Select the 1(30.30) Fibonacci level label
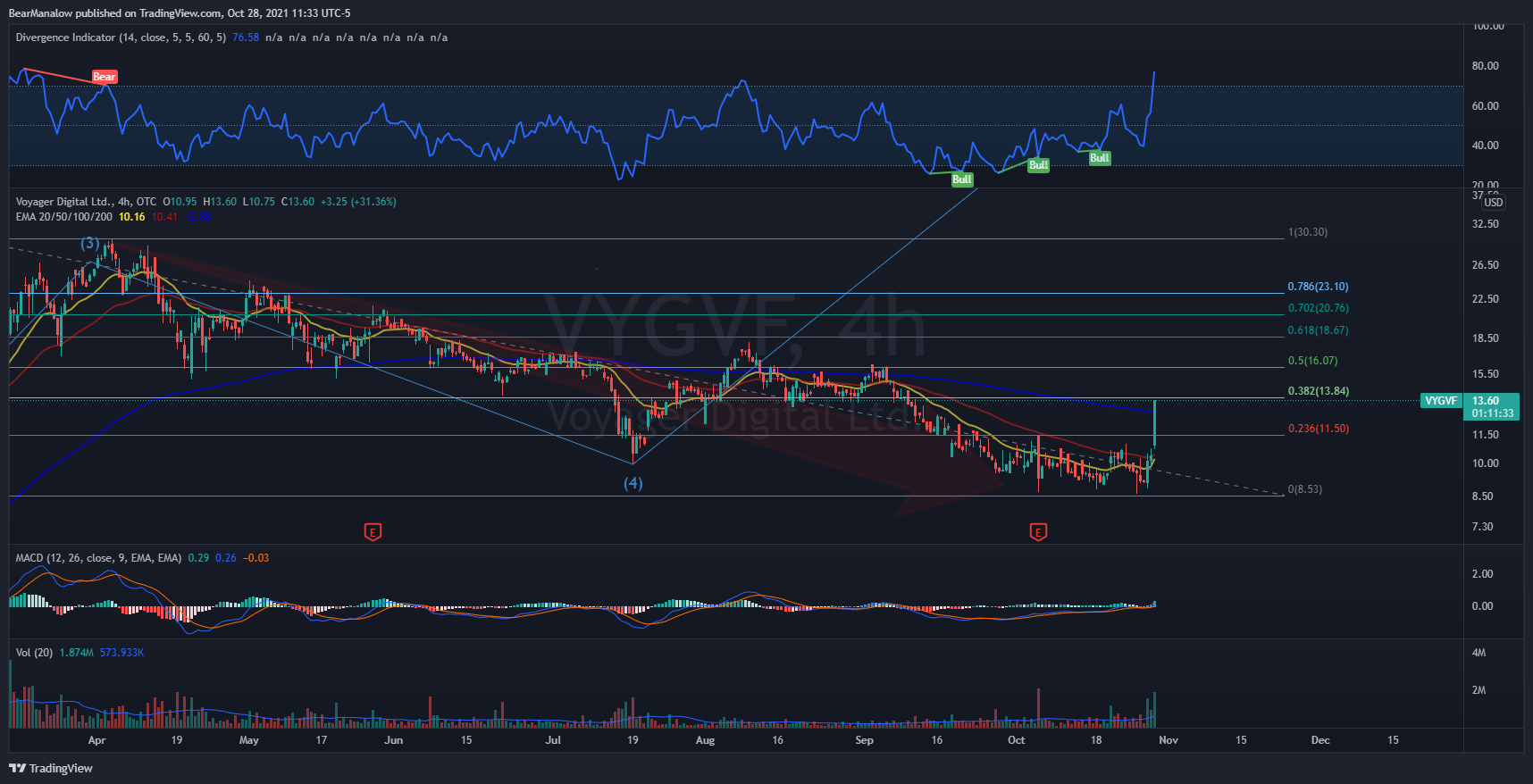1533x784 pixels. tap(1308, 232)
